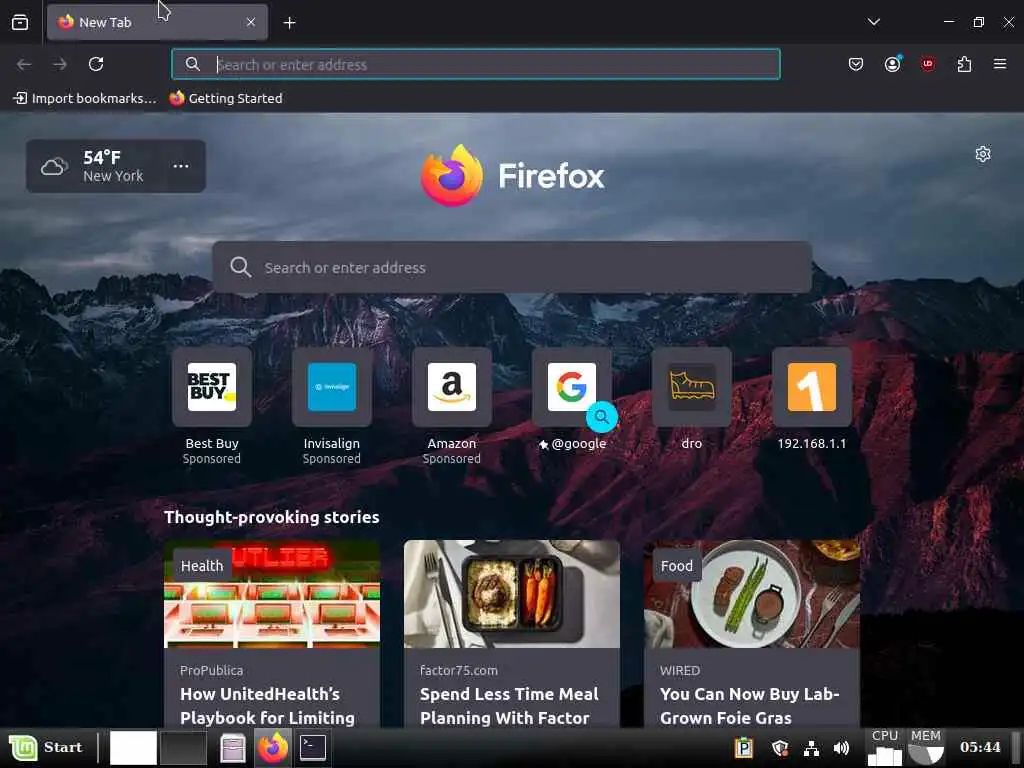This screenshot has height=768, width=1024.
Task: Open uBlock Origin extension icon
Action: [x=927, y=64]
